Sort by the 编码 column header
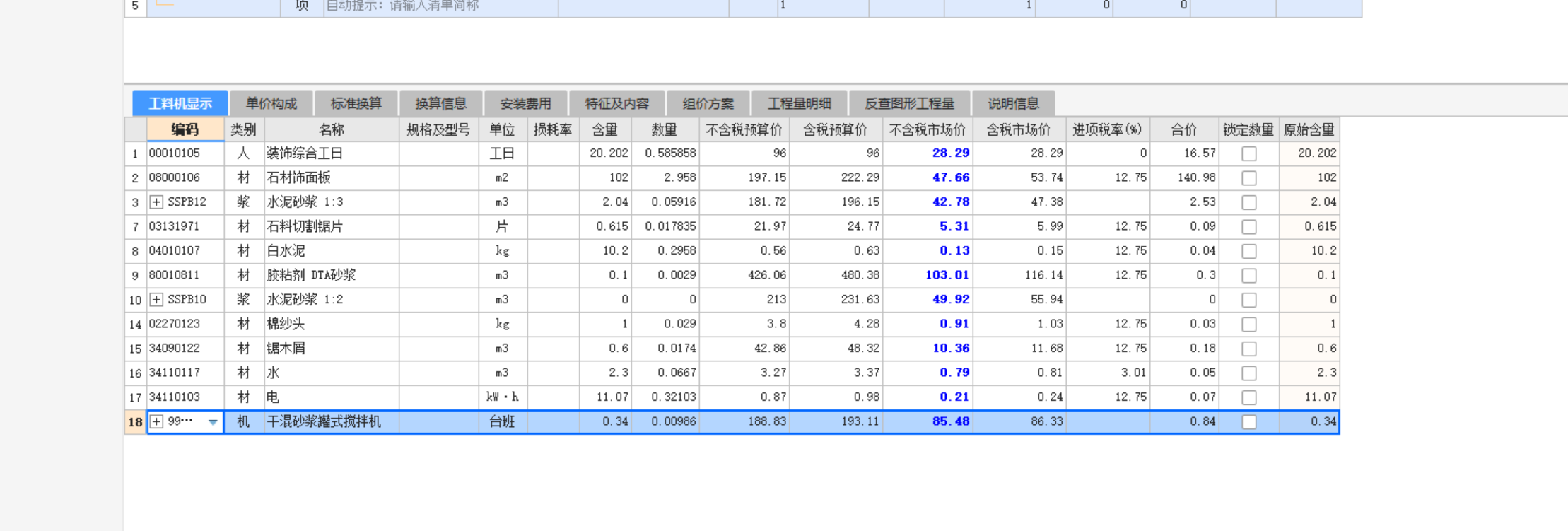The height and width of the screenshot is (531, 1568). click(x=185, y=129)
